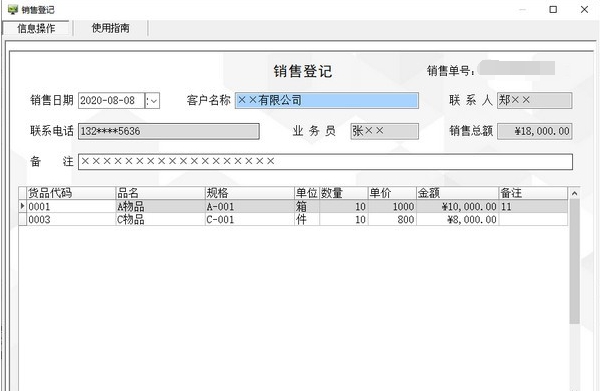
Task: Click the unit cell 件
Action: [x=307, y=220]
